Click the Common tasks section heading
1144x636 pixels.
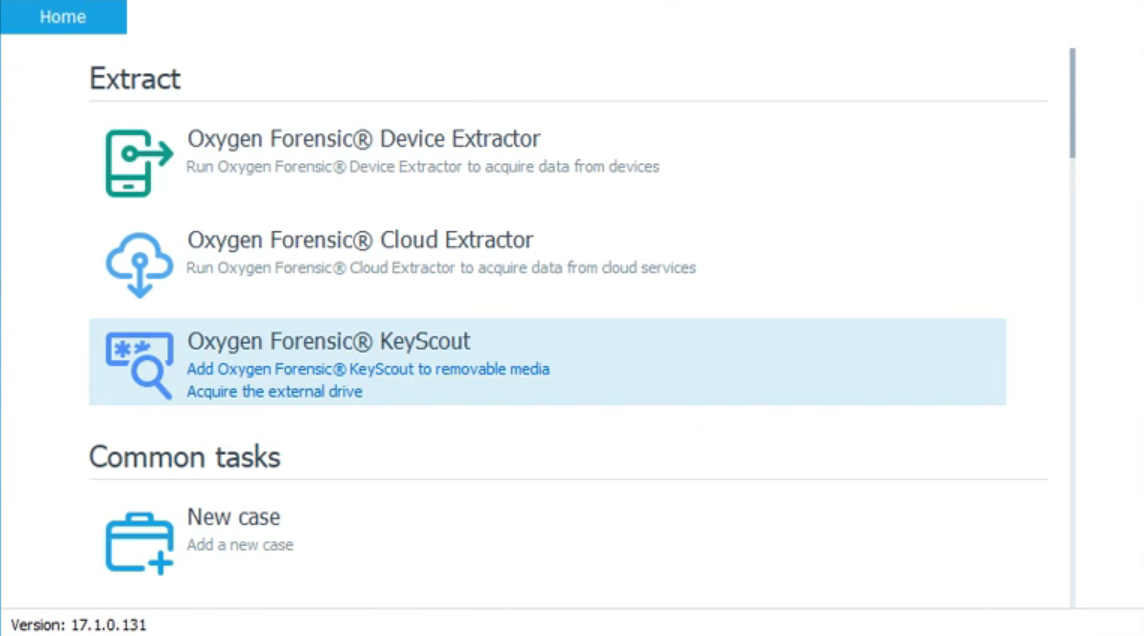[185, 457]
